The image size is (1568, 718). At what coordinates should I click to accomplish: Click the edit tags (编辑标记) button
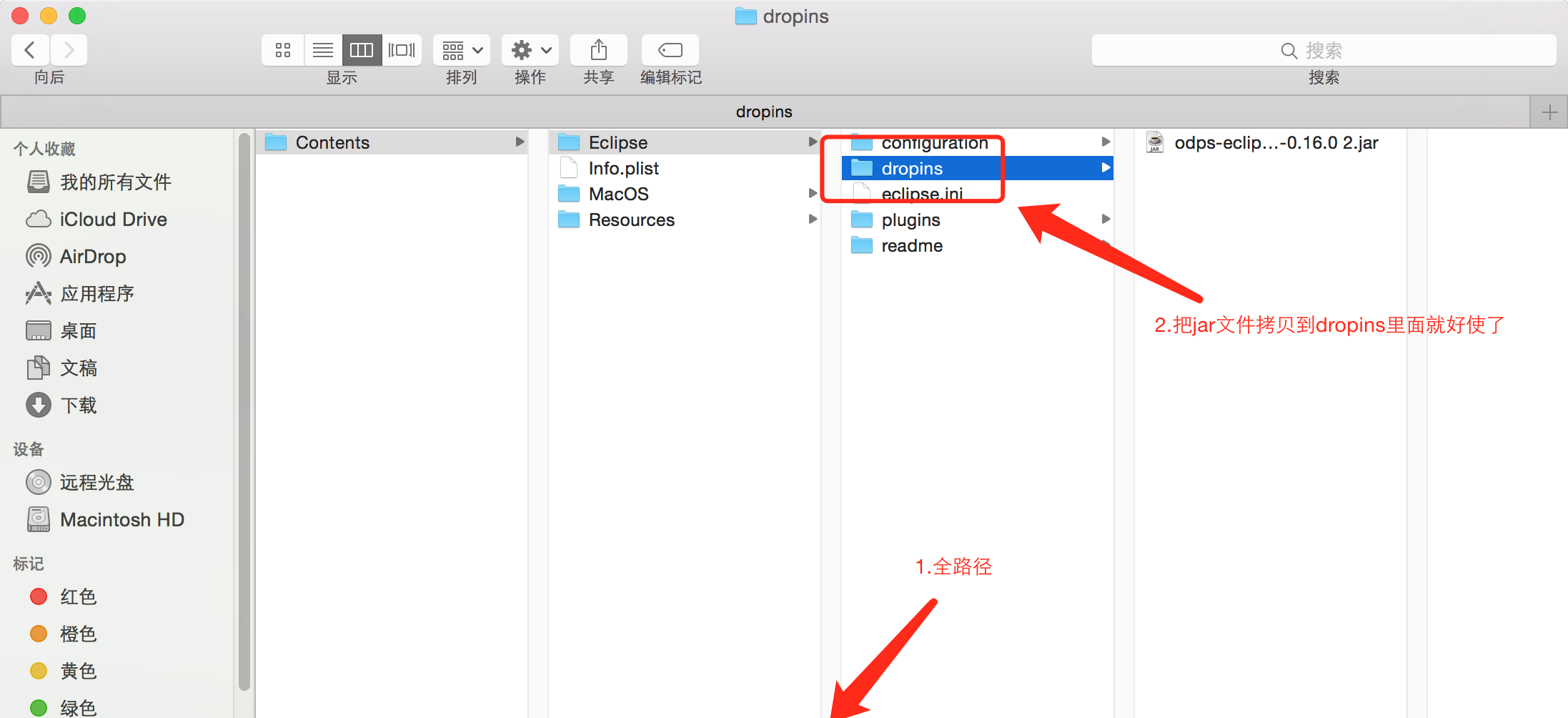[x=670, y=50]
